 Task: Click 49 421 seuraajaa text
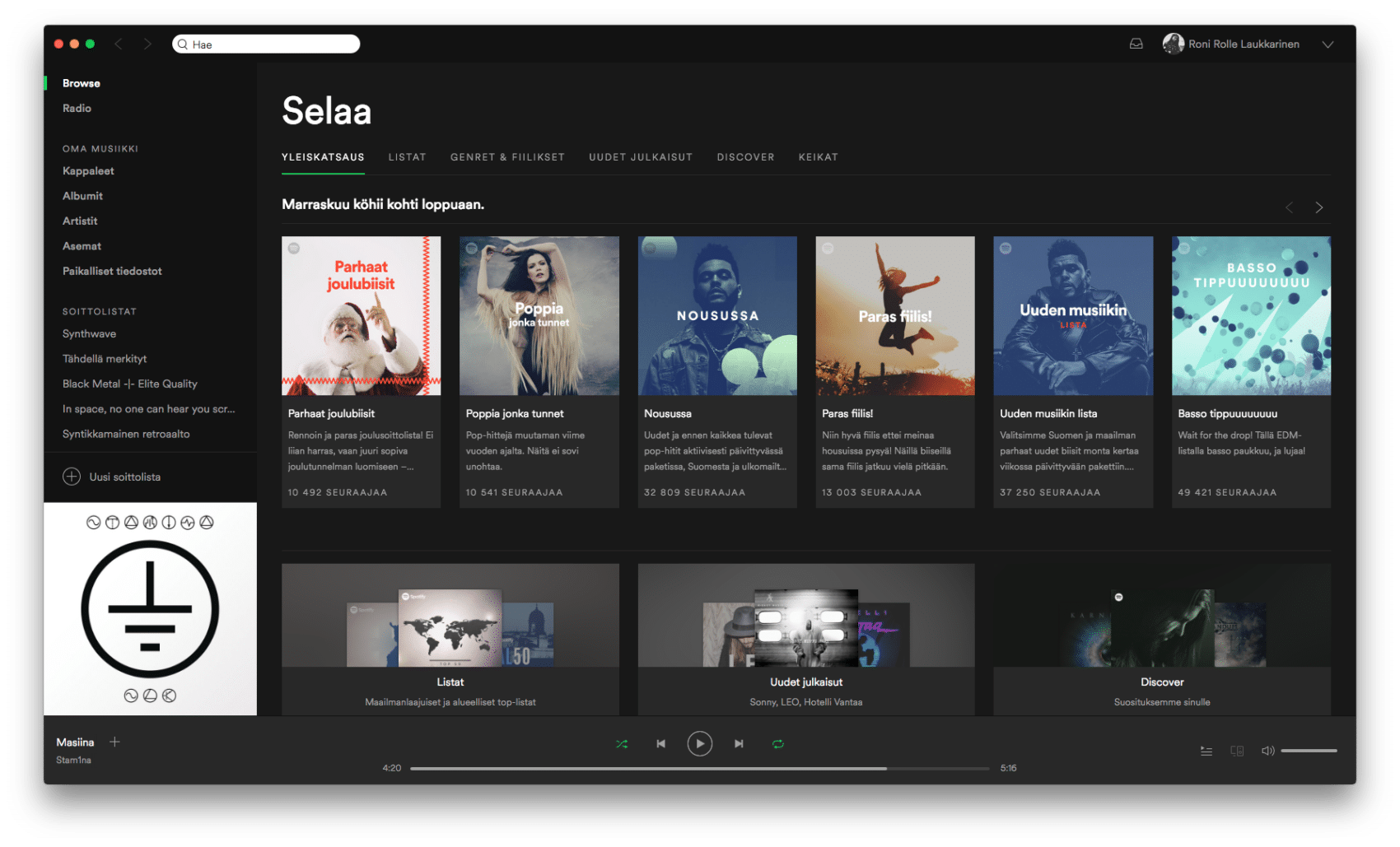[x=1227, y=492]
